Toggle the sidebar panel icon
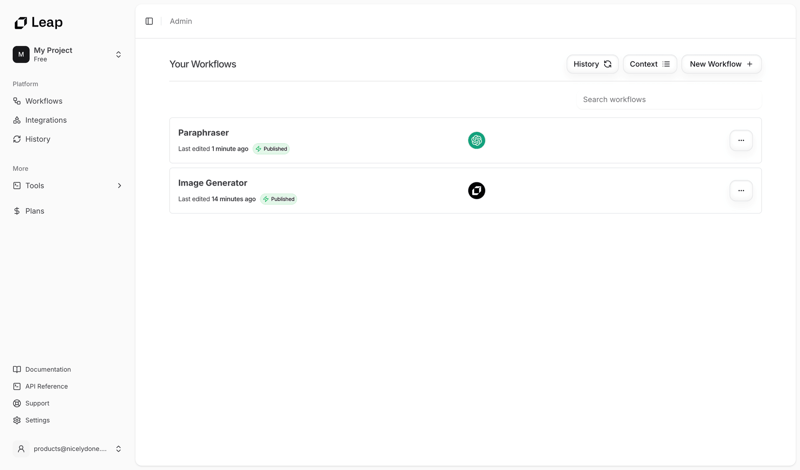 click(149, 21)
